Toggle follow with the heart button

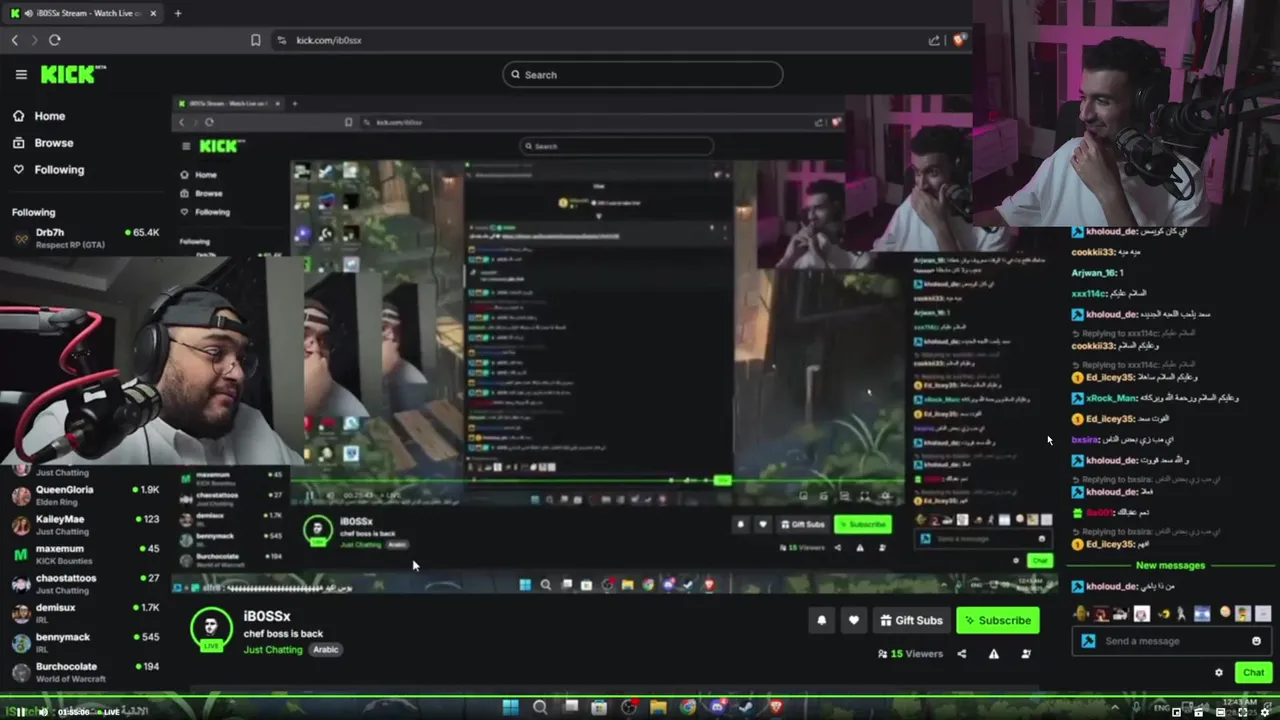[x=853, y=620]
